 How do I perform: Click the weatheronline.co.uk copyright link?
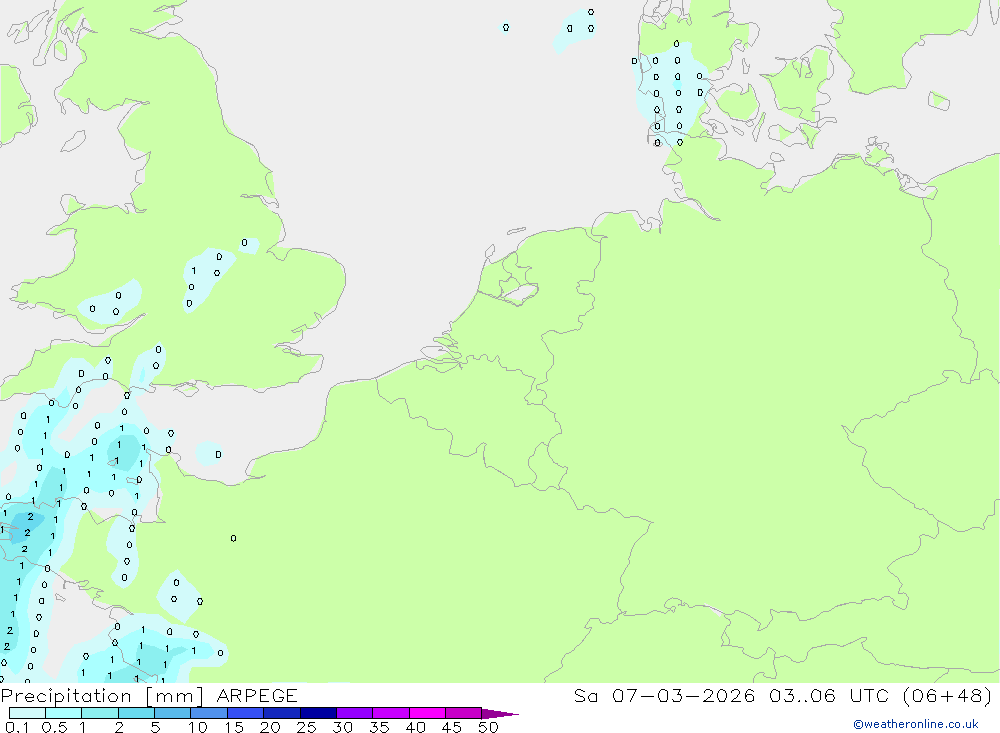tap(916, 724)
